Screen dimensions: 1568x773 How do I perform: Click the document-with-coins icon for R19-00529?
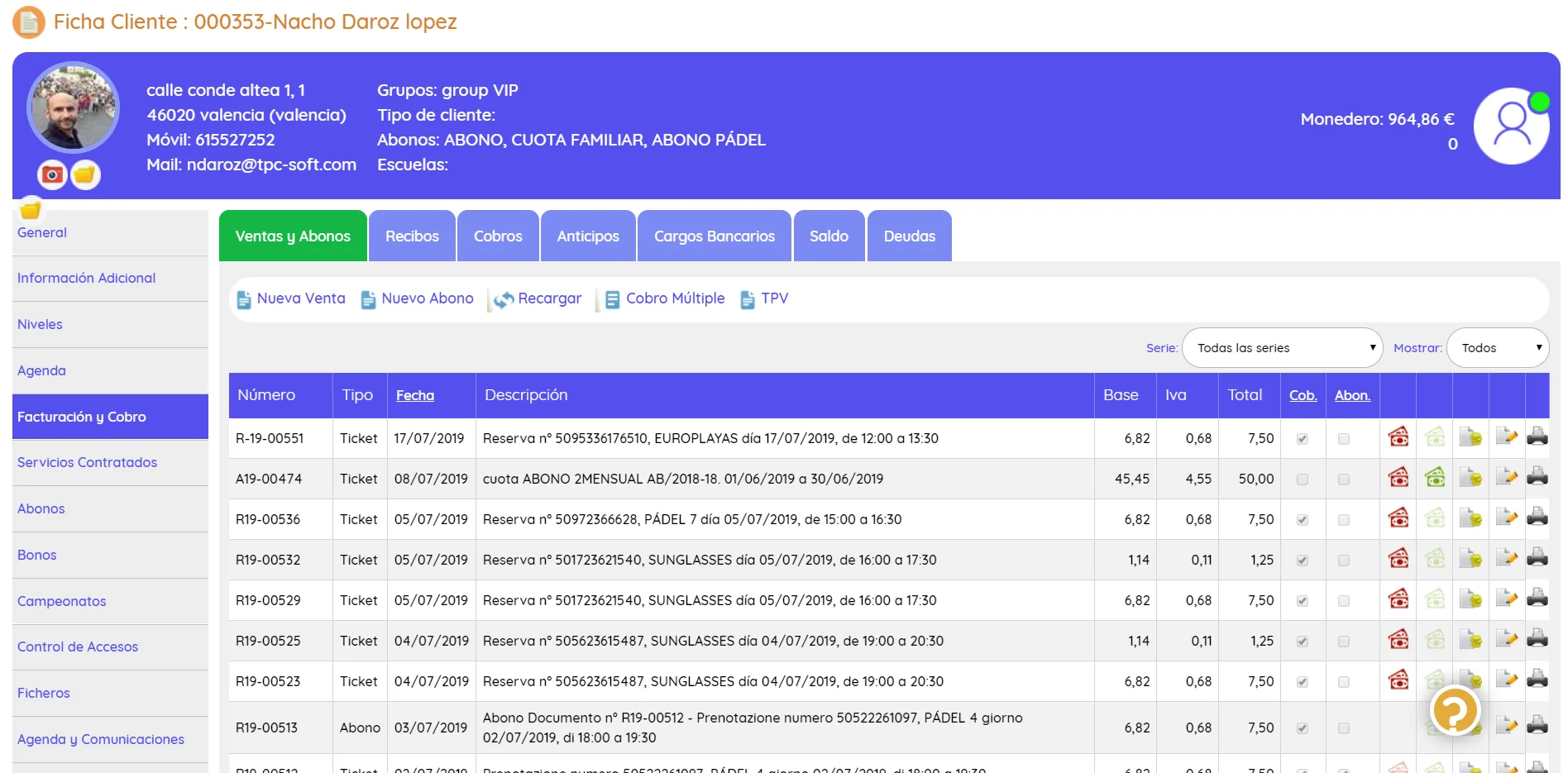[1470, 599]
